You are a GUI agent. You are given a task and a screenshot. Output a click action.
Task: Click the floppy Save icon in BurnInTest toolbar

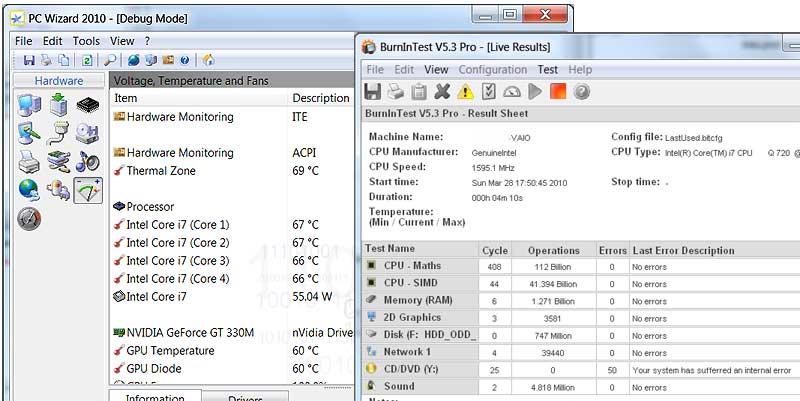point(372,92)
